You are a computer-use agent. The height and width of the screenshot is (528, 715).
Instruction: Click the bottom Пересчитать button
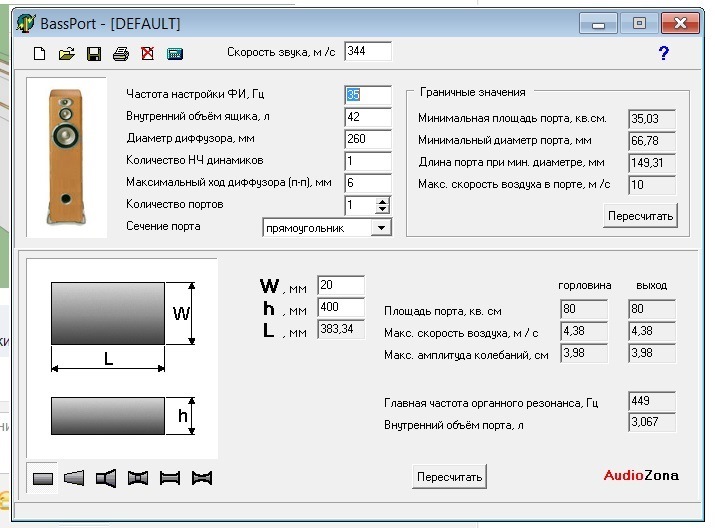449,477
